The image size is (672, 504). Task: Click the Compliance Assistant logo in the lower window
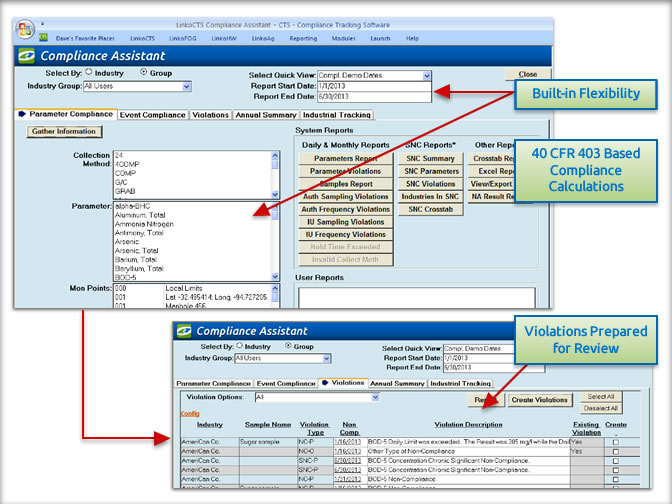click(184, 331)
